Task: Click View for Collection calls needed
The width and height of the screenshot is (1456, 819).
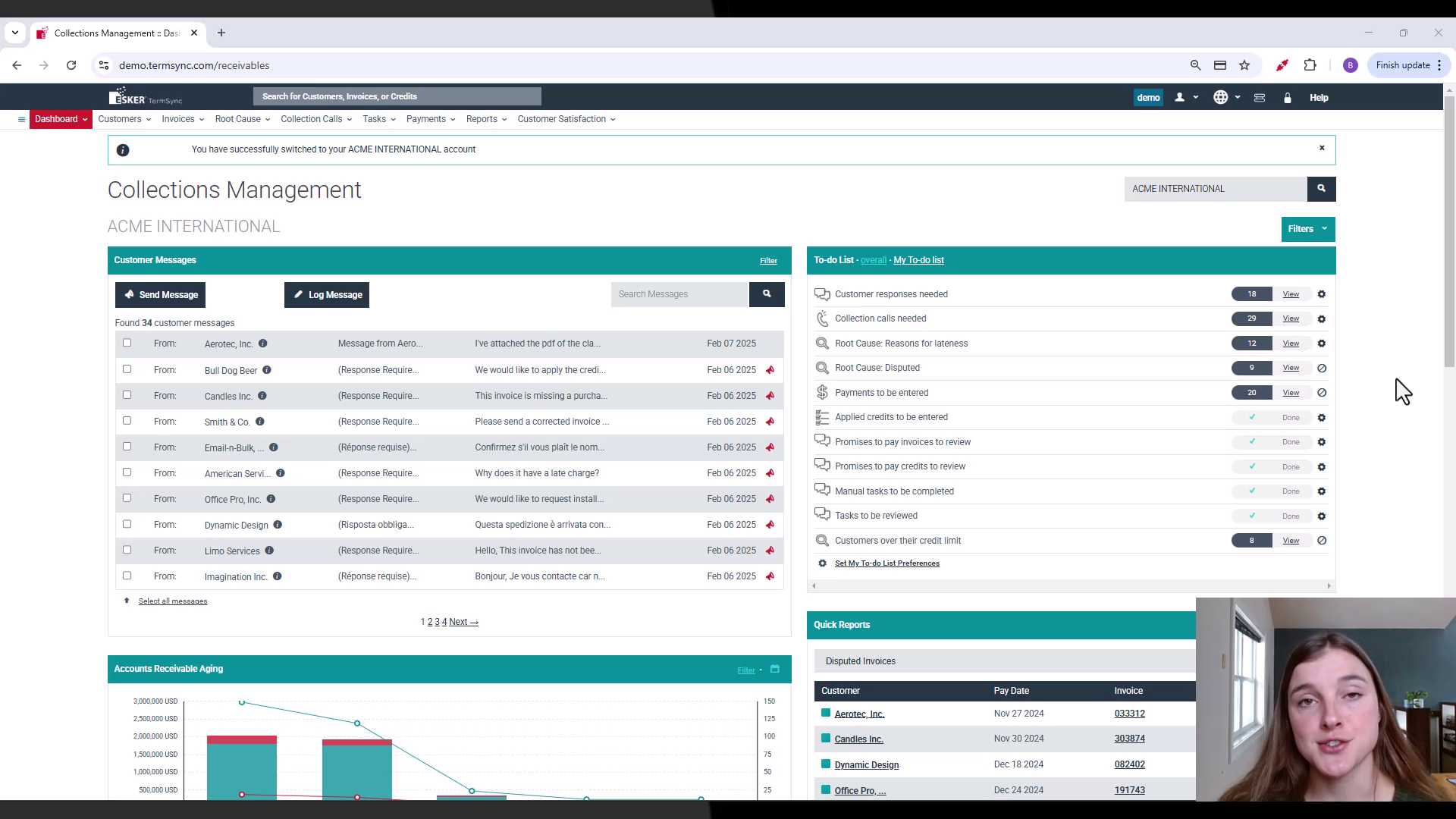Action: click(x=1291, y=318)
